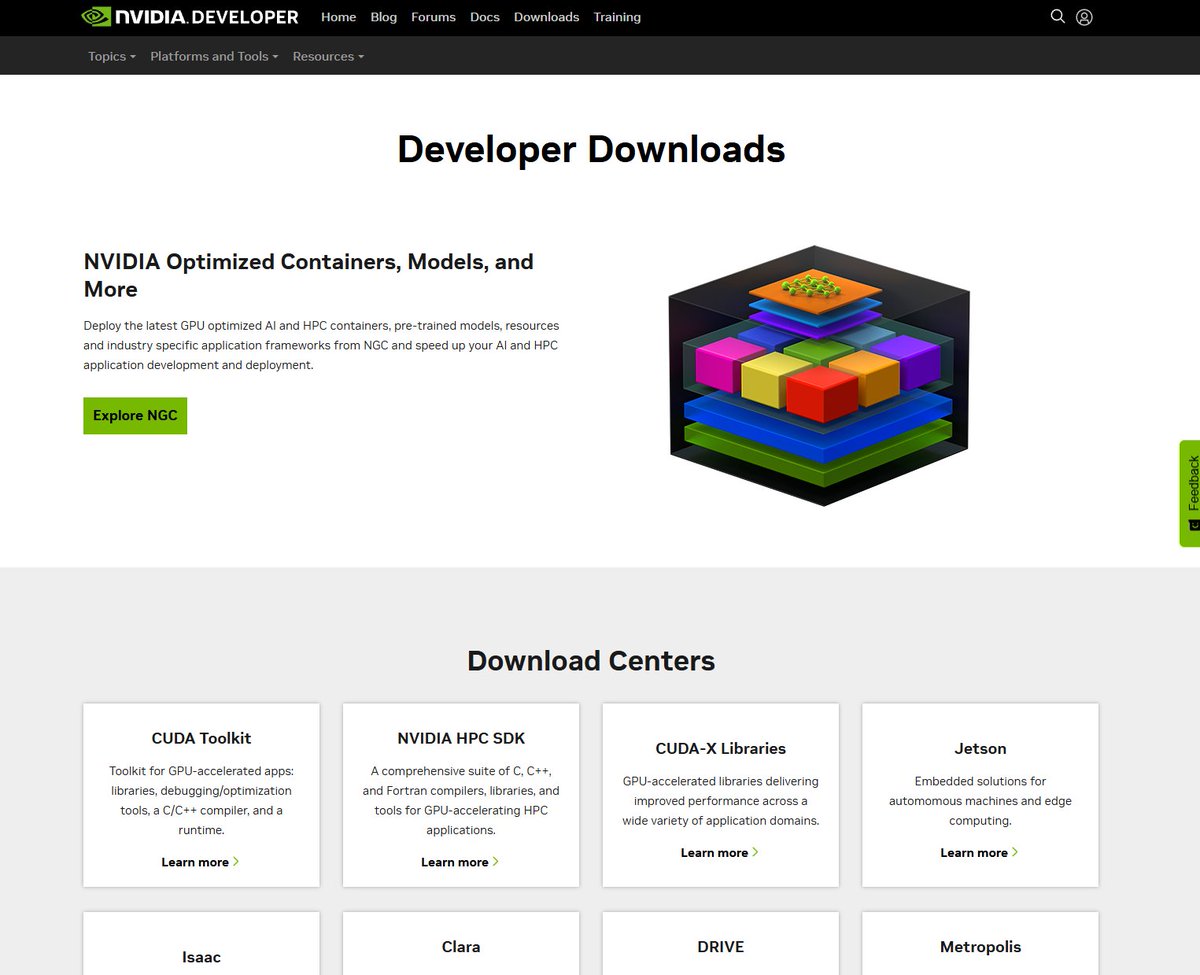This screenshot has height=975, width=1200.
Task: Open Docs in the top menu
Action: (x=485, y=17)
